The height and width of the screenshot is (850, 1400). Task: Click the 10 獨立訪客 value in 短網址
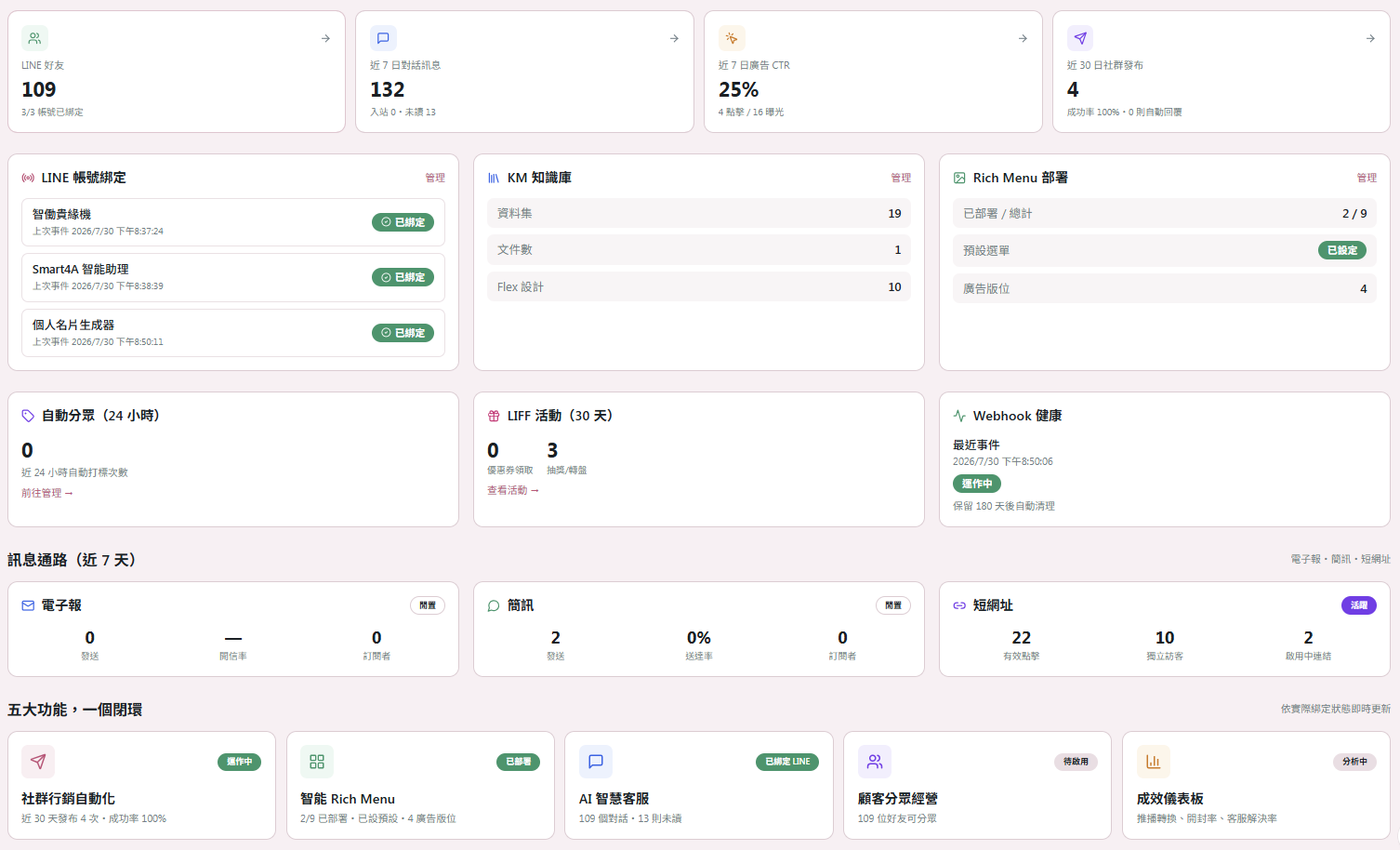tap(1165, 638)
